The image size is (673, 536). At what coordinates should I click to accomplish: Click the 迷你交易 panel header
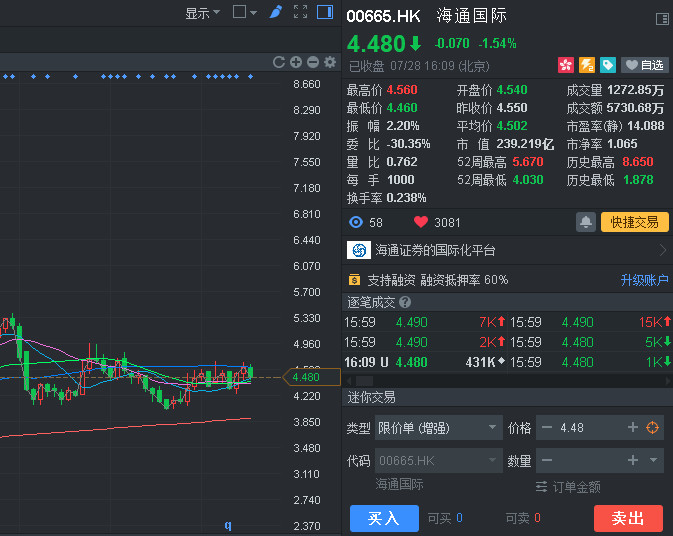tap(371, 397)
